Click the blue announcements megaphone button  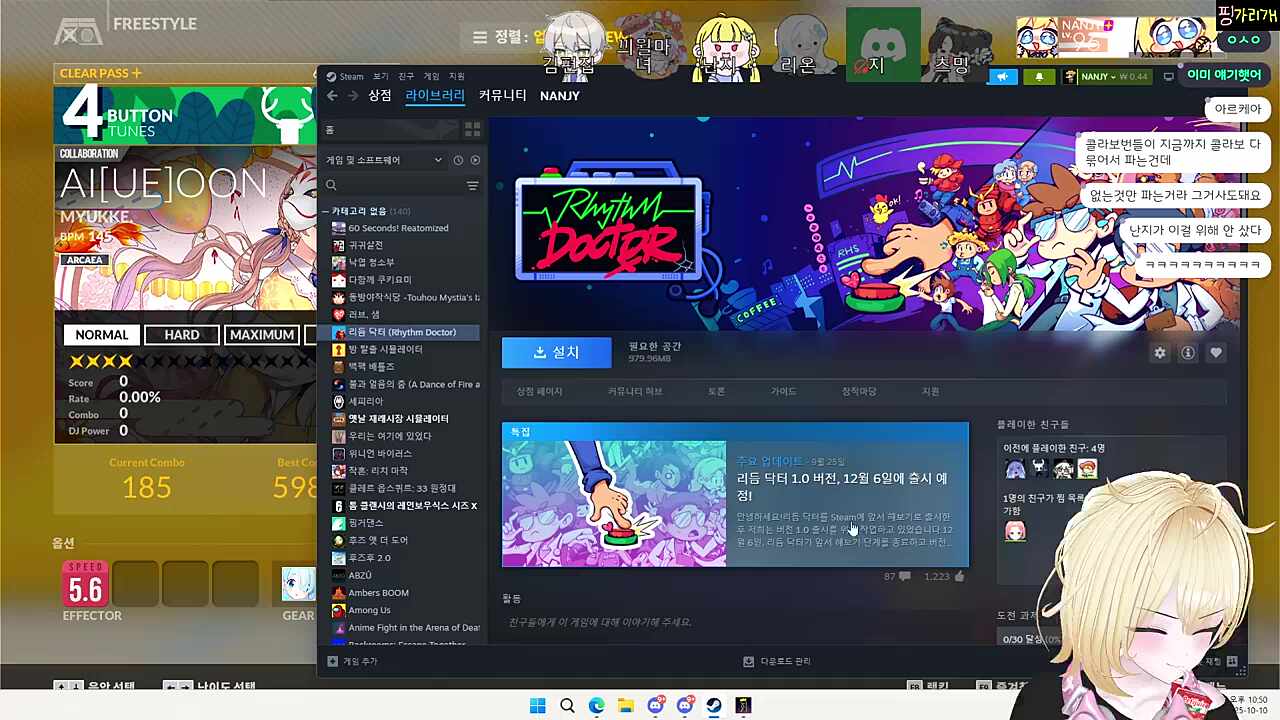tap(1002, 77)
